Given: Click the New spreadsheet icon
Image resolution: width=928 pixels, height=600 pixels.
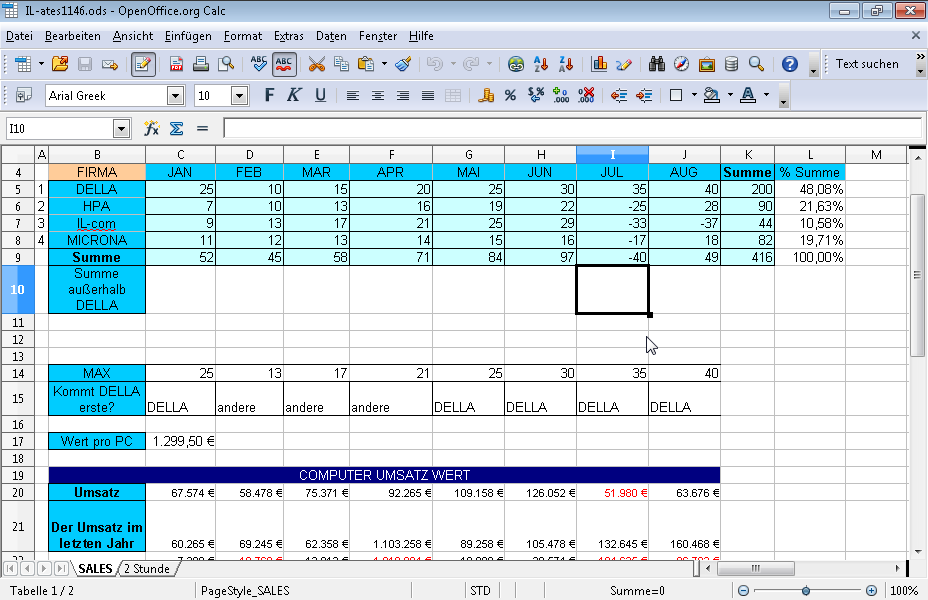Looking at the screenshot, I should (x=22, y=64).
